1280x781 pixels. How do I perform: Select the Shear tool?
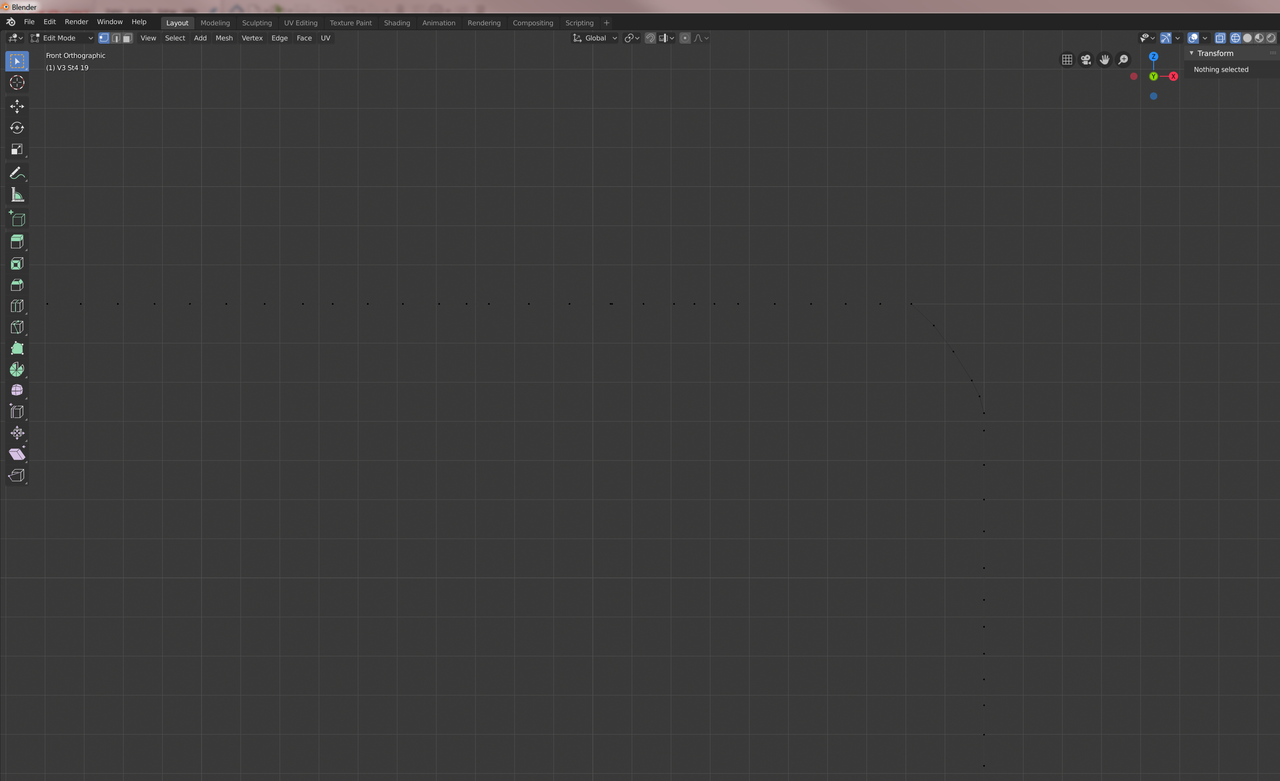tap(17, 454)
